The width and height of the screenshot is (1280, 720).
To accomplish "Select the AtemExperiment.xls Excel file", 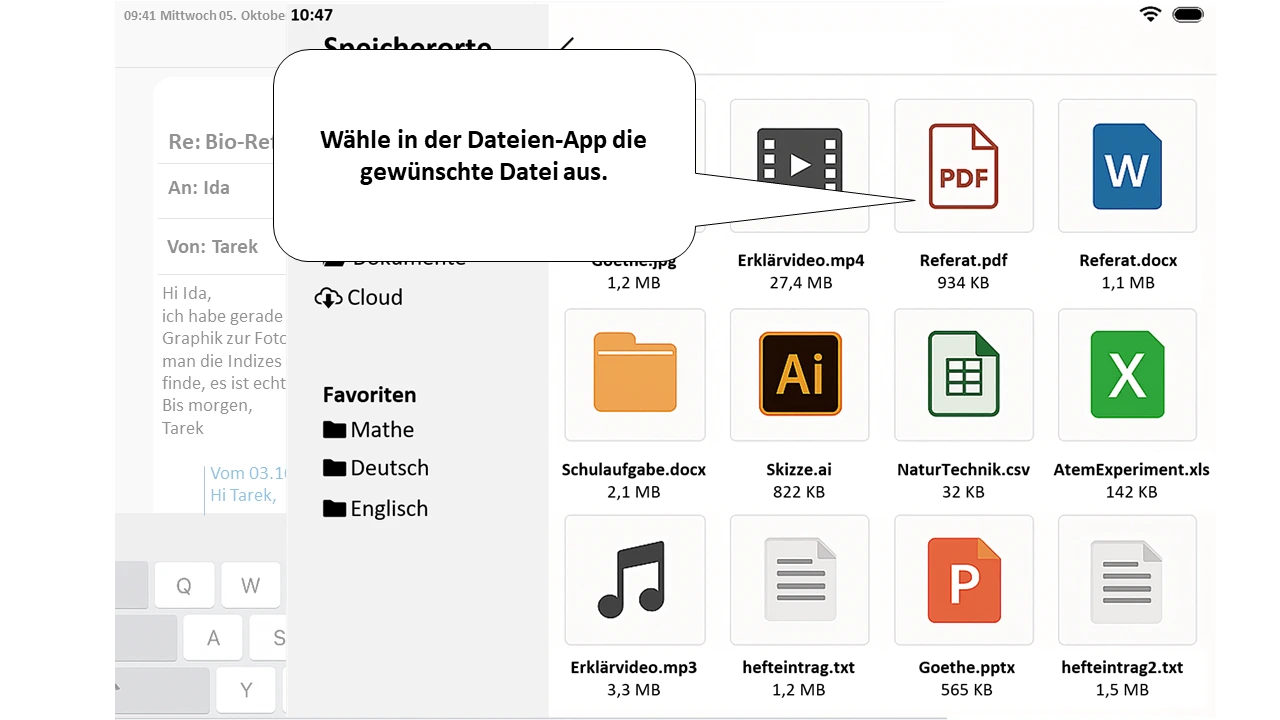I will (1127, 374).
